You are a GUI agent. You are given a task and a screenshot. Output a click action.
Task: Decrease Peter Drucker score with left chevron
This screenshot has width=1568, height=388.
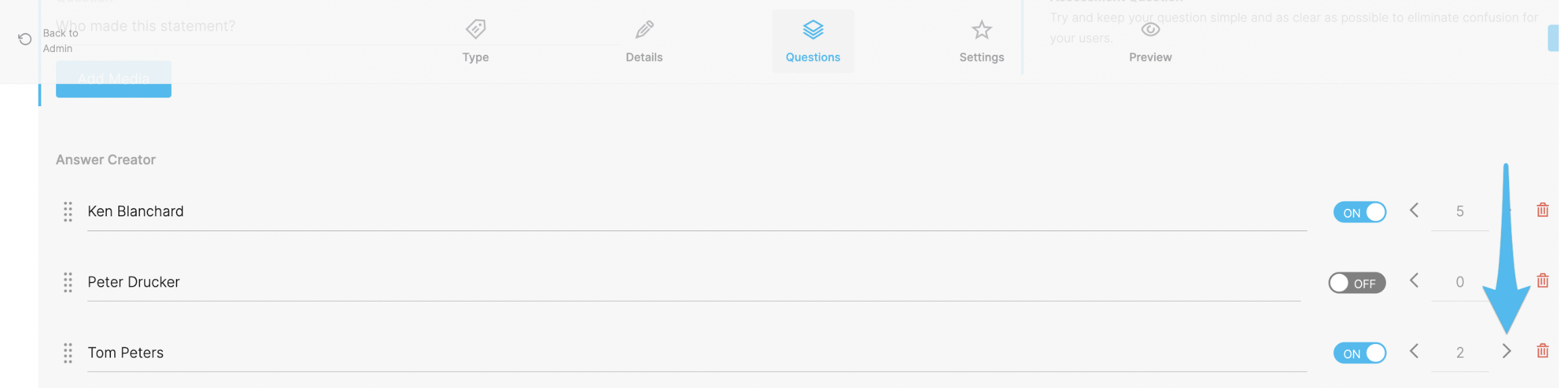pos(1414,281)
